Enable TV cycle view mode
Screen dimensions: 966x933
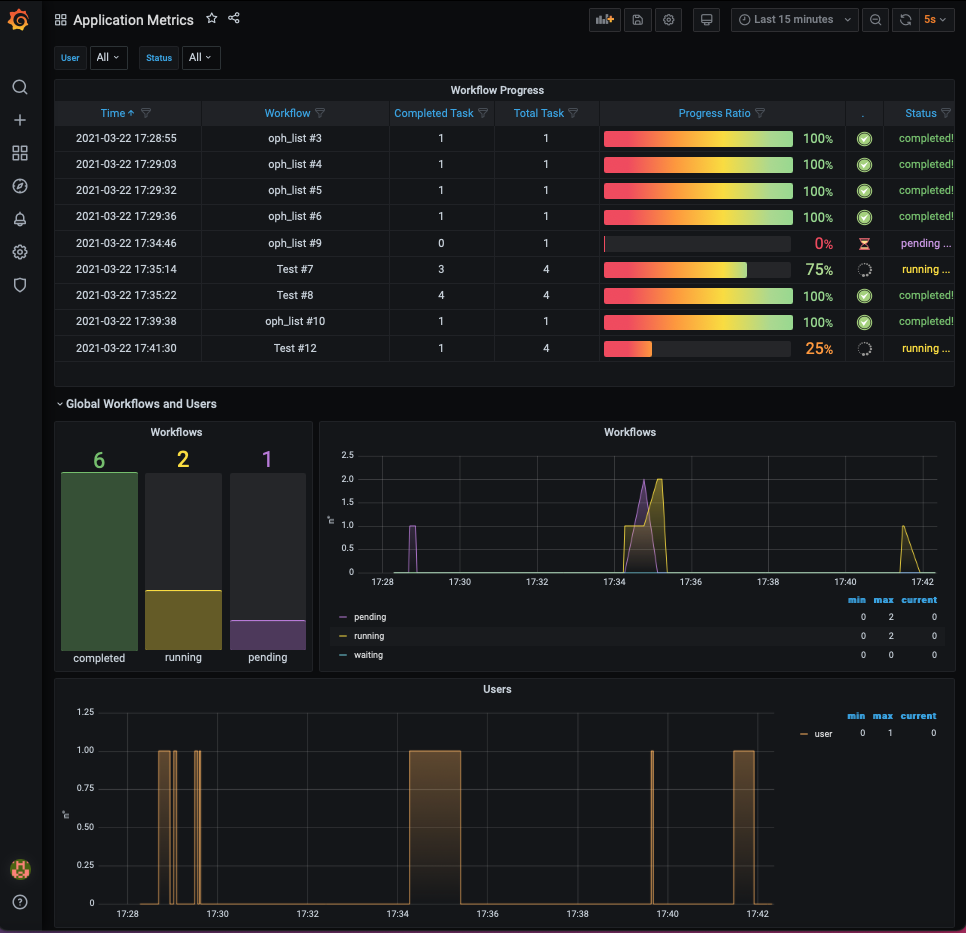(x=706, y=19)
